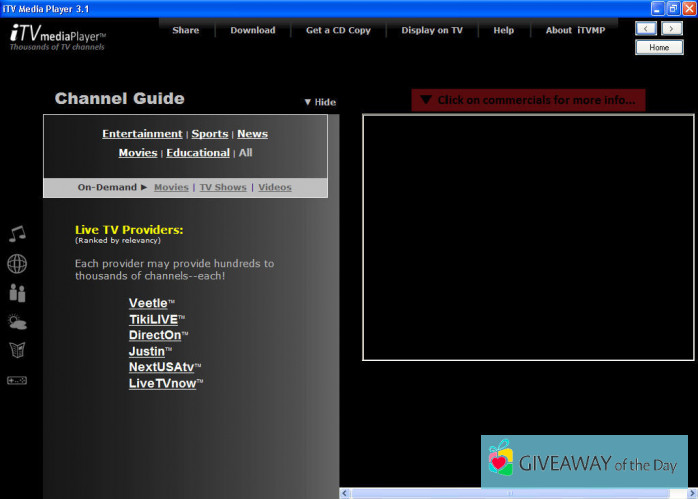
Task: Click the globe web icon in sidebar
Action: point(17,264)
